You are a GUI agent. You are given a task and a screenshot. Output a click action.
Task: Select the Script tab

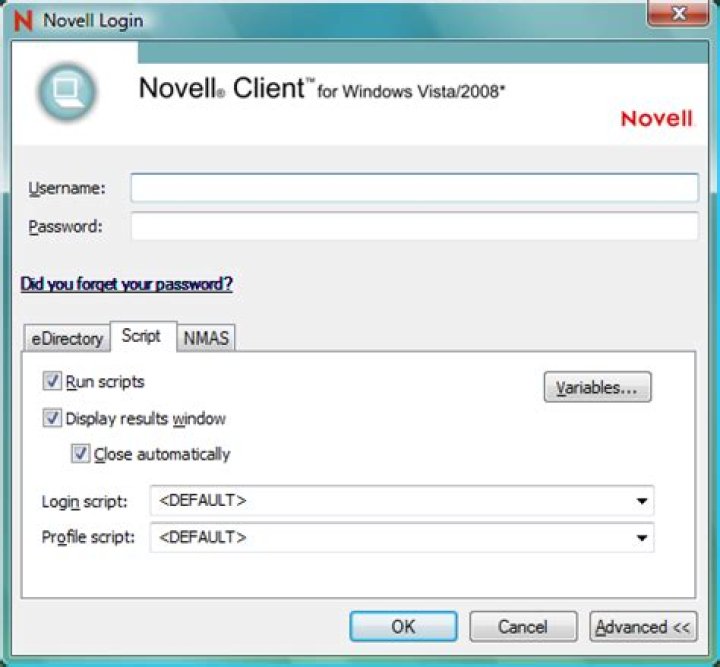141,336
